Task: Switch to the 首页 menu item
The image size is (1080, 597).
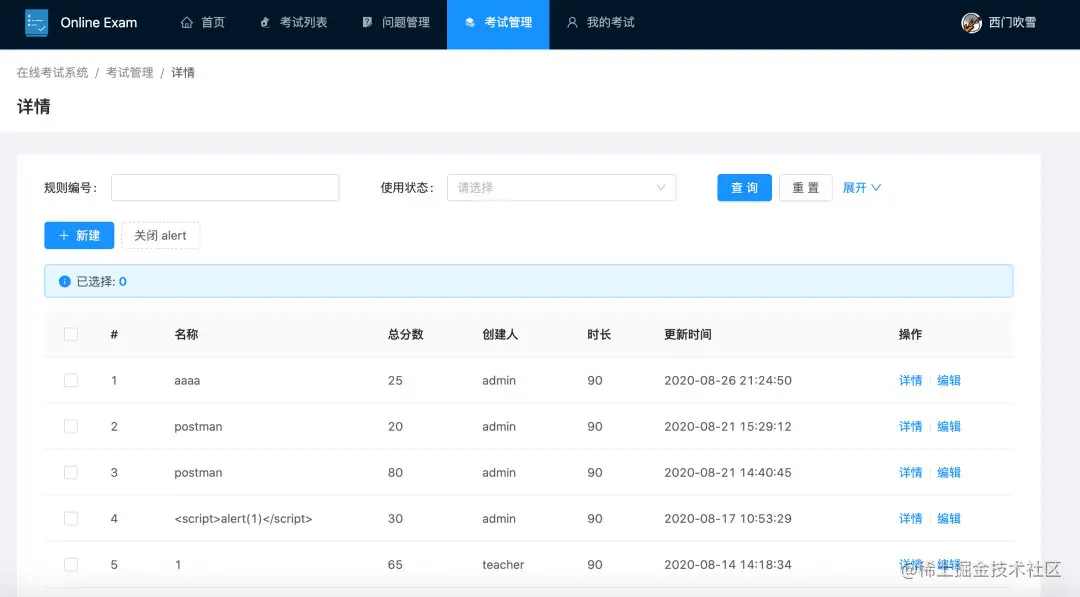Action: [x=203, y=22]
